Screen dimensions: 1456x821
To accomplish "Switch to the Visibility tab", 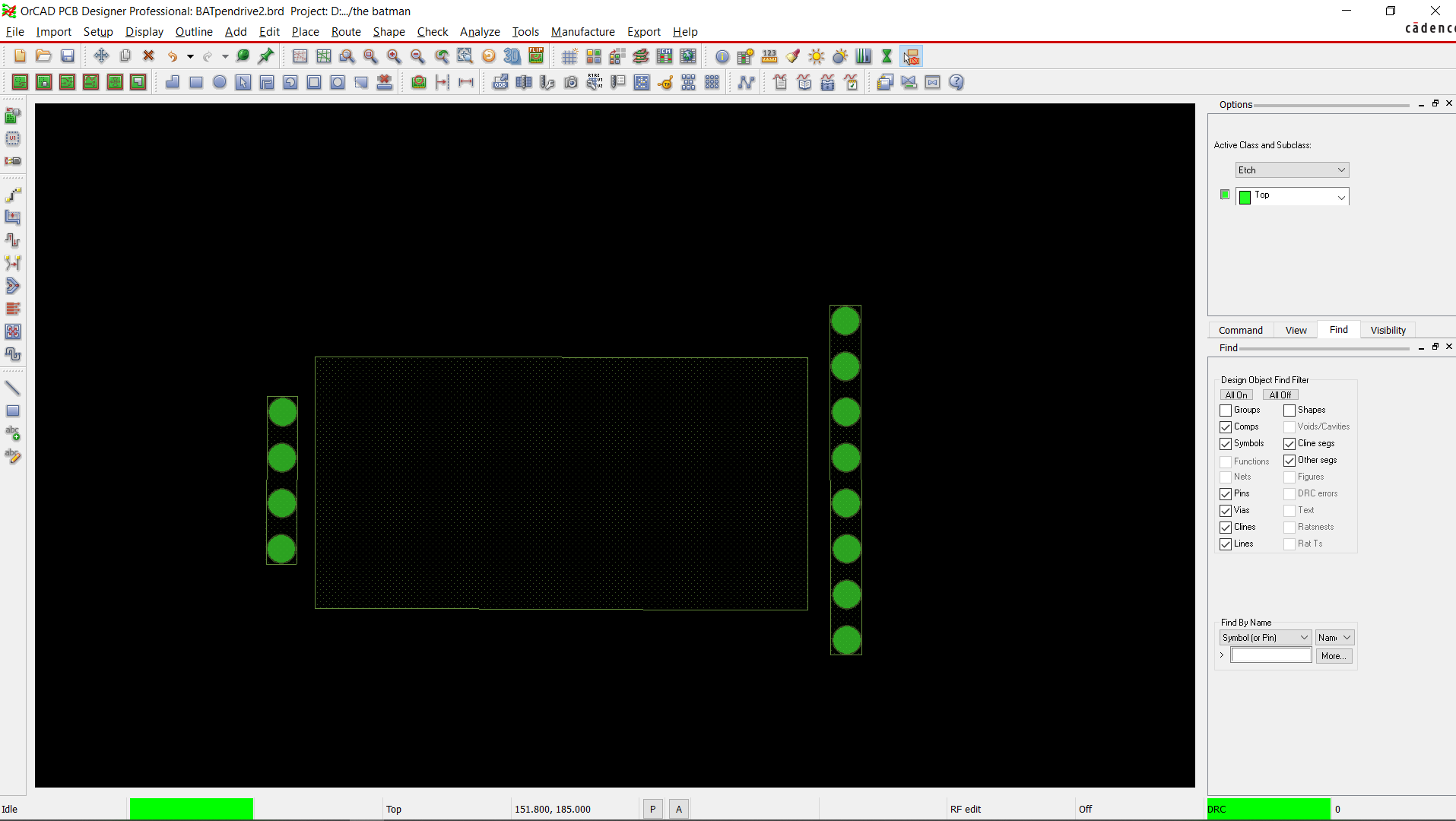I will click(x=1387, y=329).
